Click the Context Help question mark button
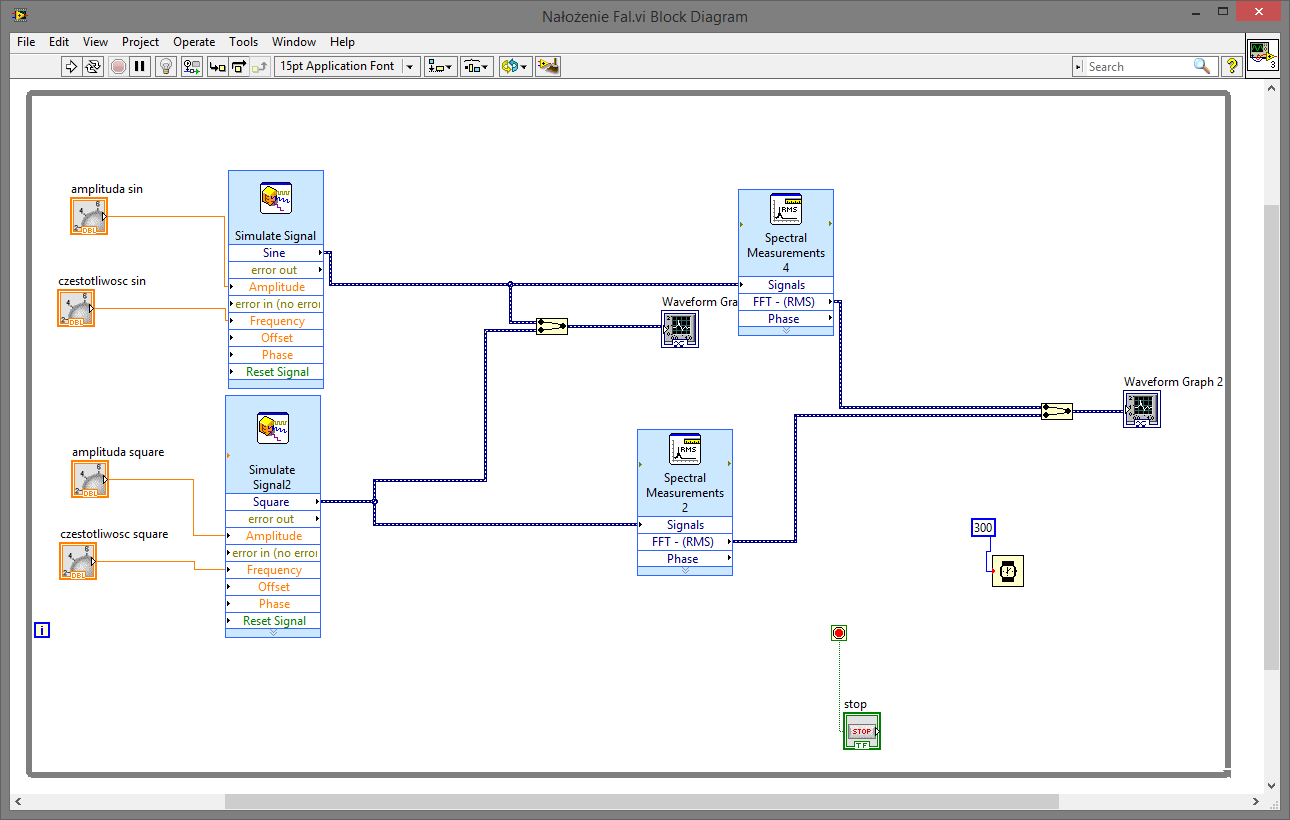Image resolution: width=1290 pixels, height=820 pixels. [1232, 67]
